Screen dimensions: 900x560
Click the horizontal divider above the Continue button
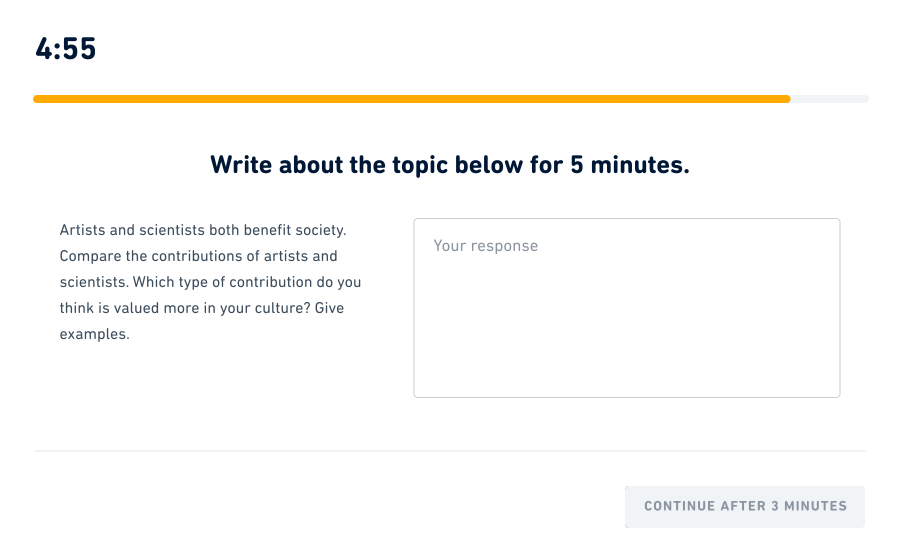(x=450, y=451)
